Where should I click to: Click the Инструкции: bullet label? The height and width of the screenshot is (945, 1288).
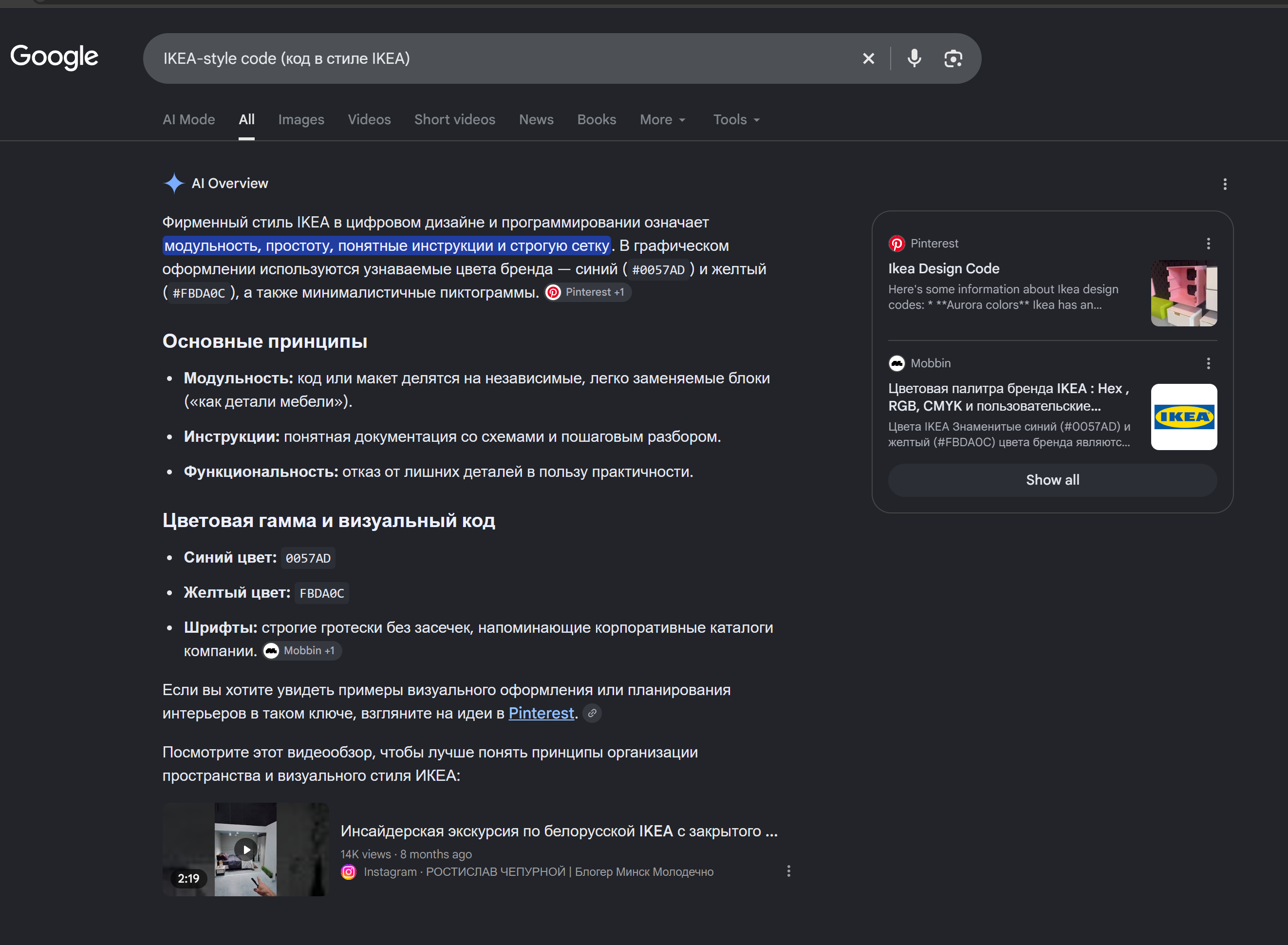231,436
